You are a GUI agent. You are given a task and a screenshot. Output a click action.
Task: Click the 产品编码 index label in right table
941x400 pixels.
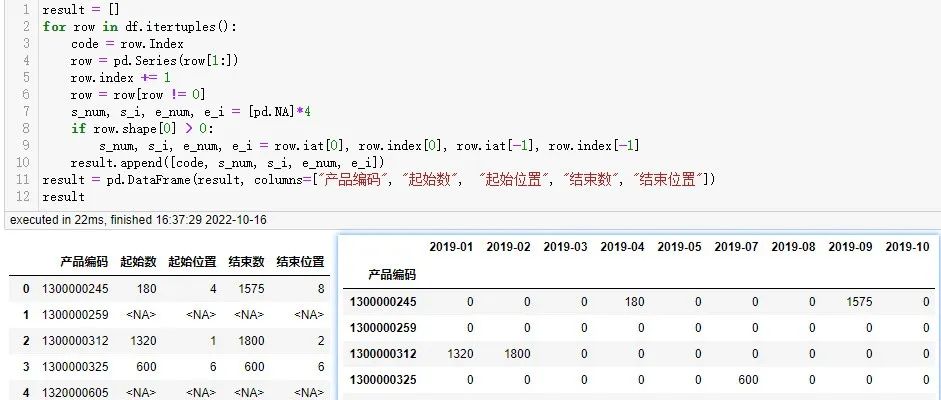coord(392,275)
